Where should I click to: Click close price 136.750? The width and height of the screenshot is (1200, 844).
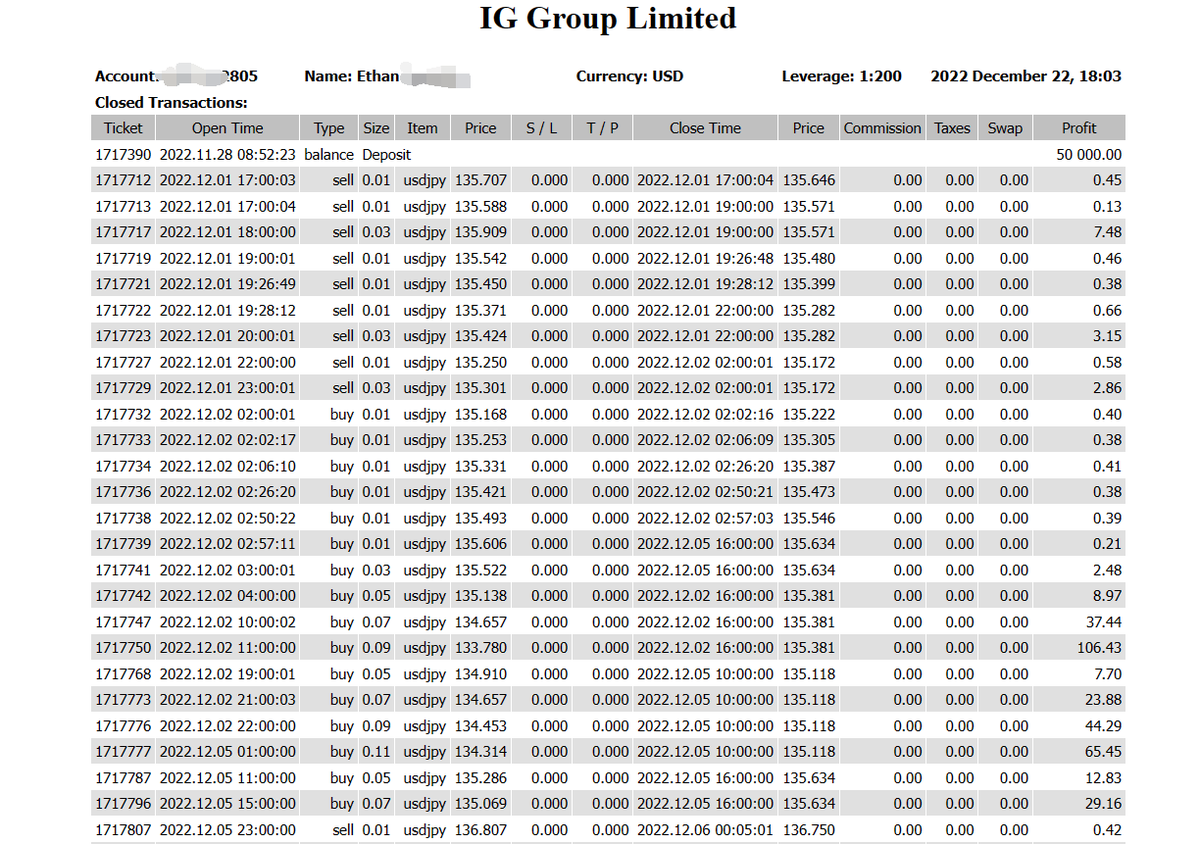point(809,830)
